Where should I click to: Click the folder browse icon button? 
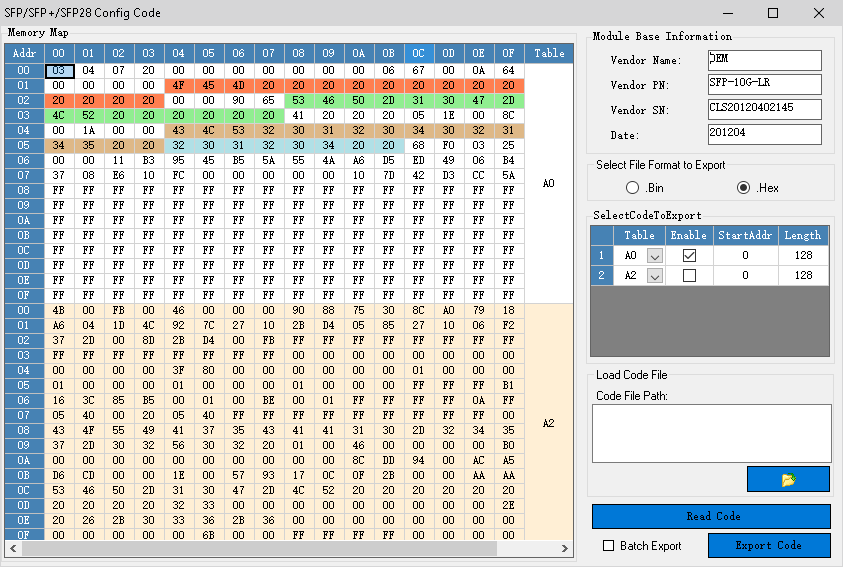(788, 480)
